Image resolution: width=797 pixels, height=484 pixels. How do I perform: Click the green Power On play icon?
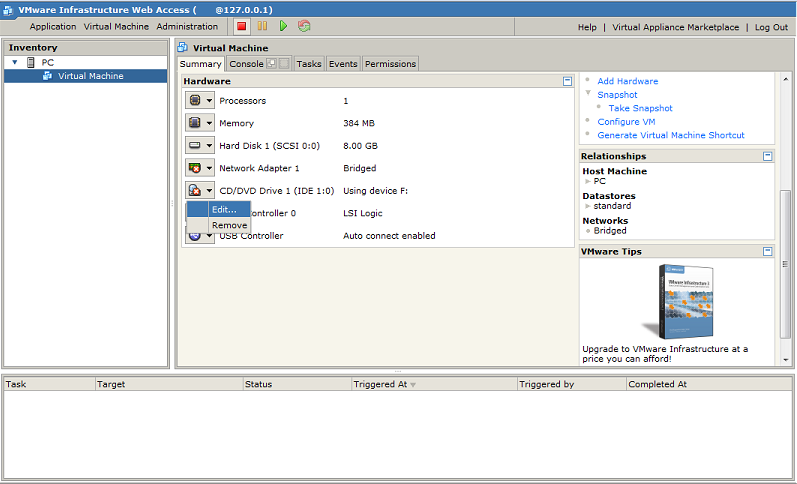(x=283, y=27)
